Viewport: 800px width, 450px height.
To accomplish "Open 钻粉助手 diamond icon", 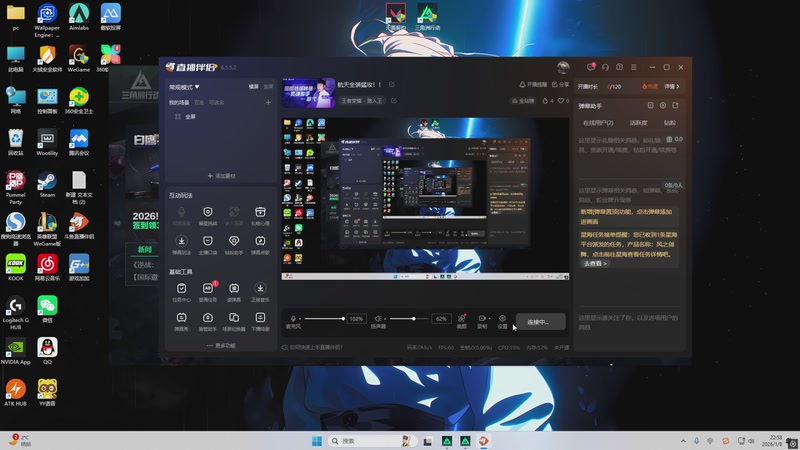I will point(234,245).
